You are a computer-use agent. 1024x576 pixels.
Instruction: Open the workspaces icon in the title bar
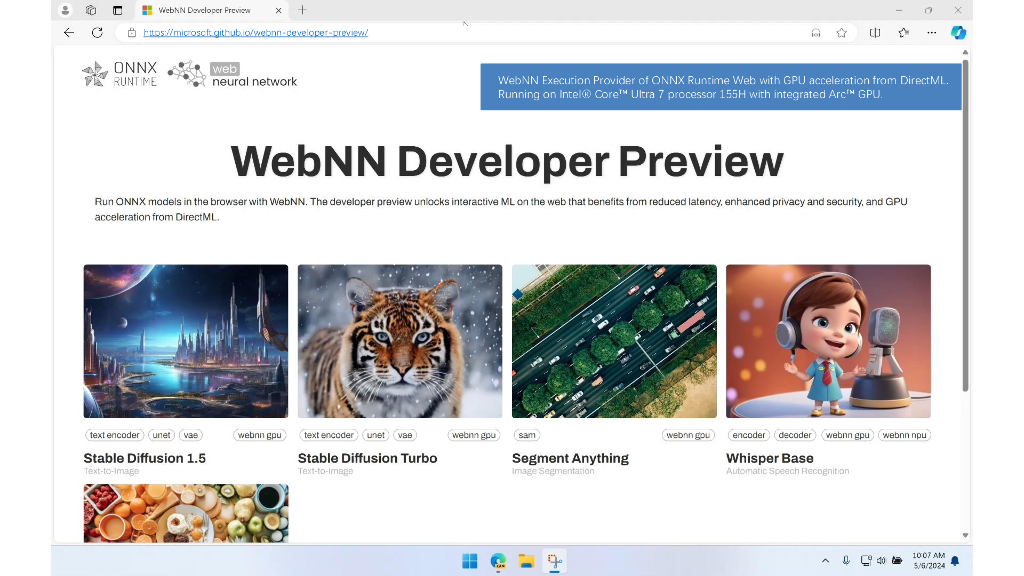[91, 10]
